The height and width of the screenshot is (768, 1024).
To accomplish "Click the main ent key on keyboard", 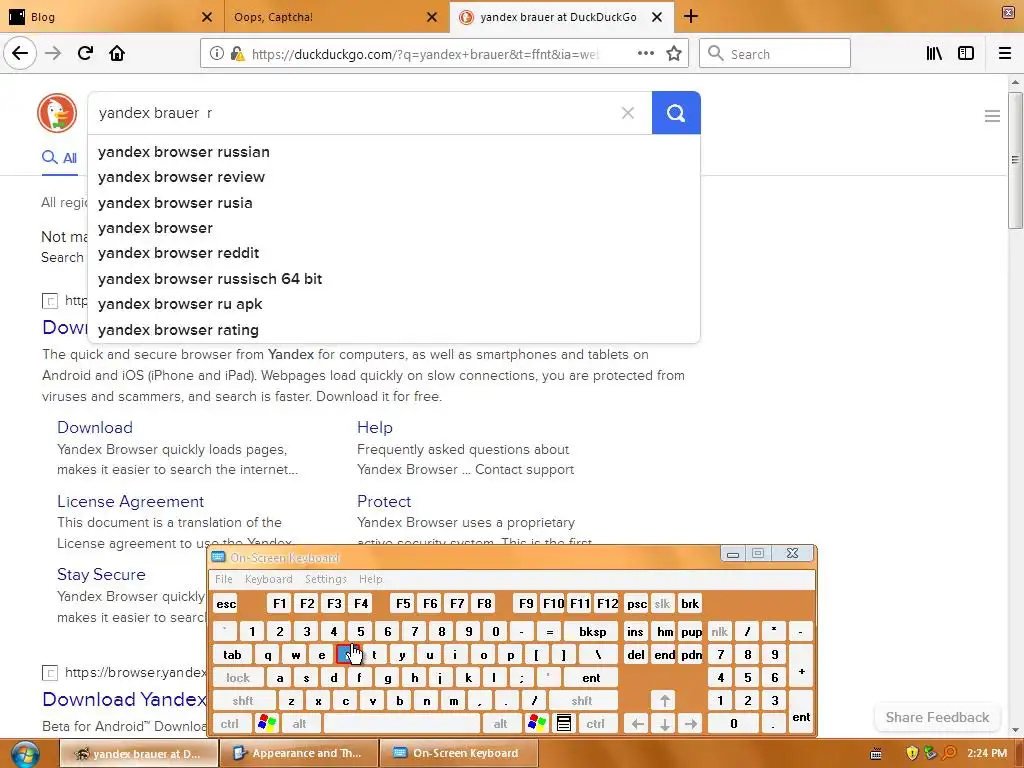I will click(x=591, y=678).
